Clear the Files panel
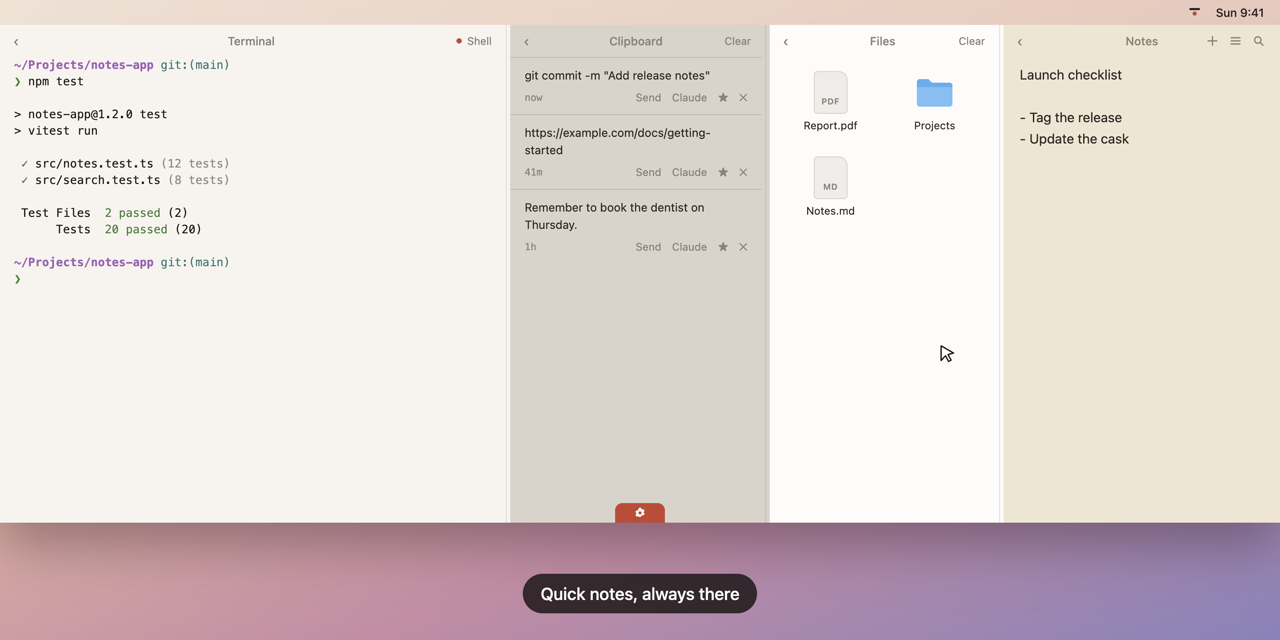The width and height of the screenshot is (1280, 640). tap(972, 41)
